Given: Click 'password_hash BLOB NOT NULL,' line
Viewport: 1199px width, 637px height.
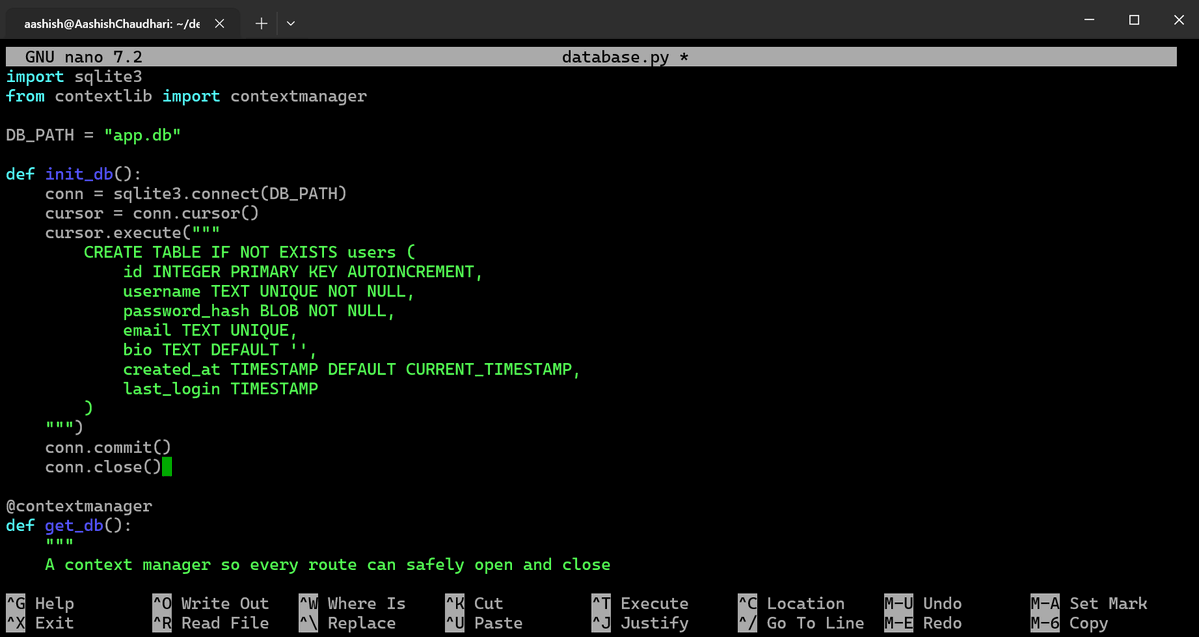Looking at the screenshot, I should (259, 311).
